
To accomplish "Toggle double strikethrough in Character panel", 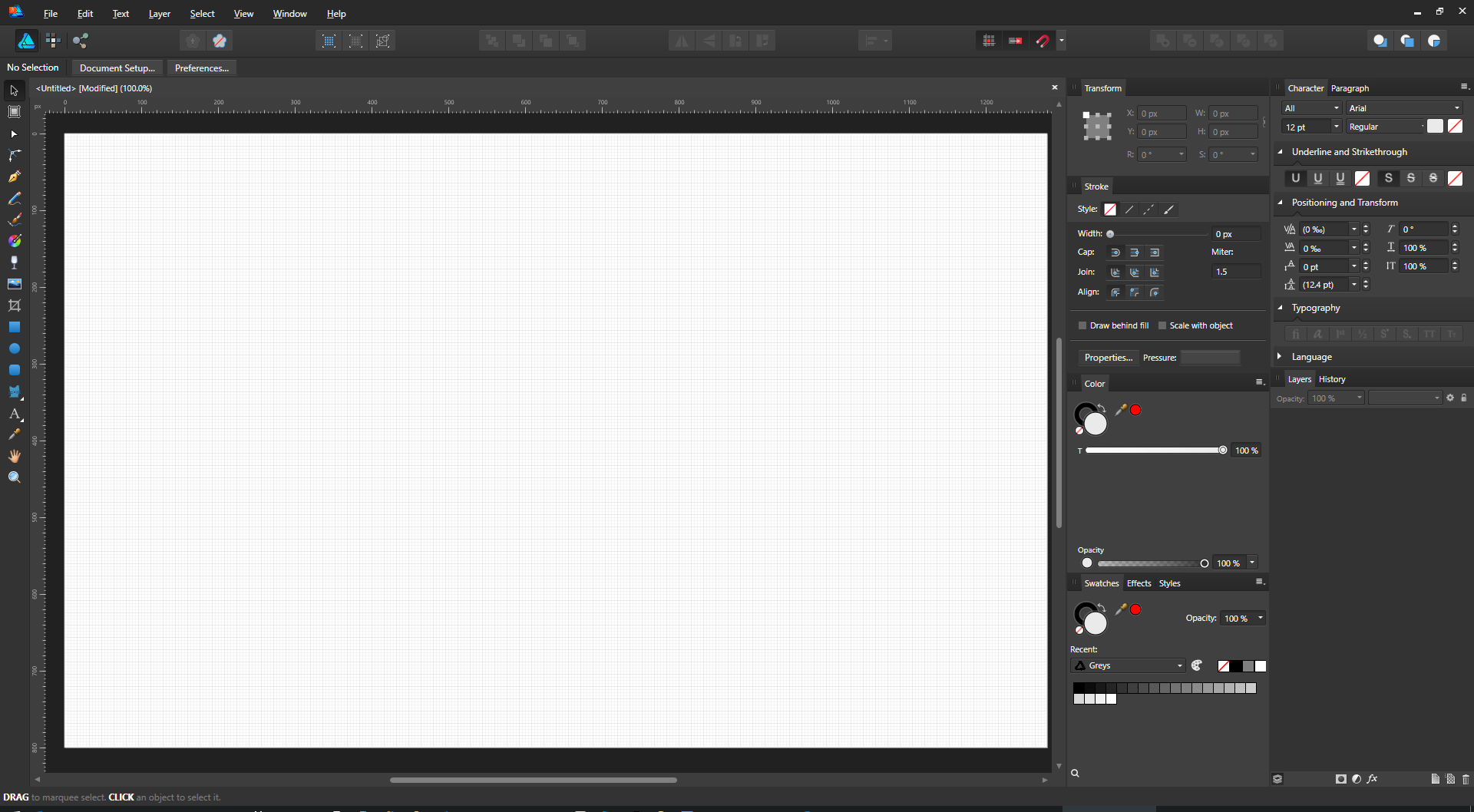I will (x=1433, y=178).
